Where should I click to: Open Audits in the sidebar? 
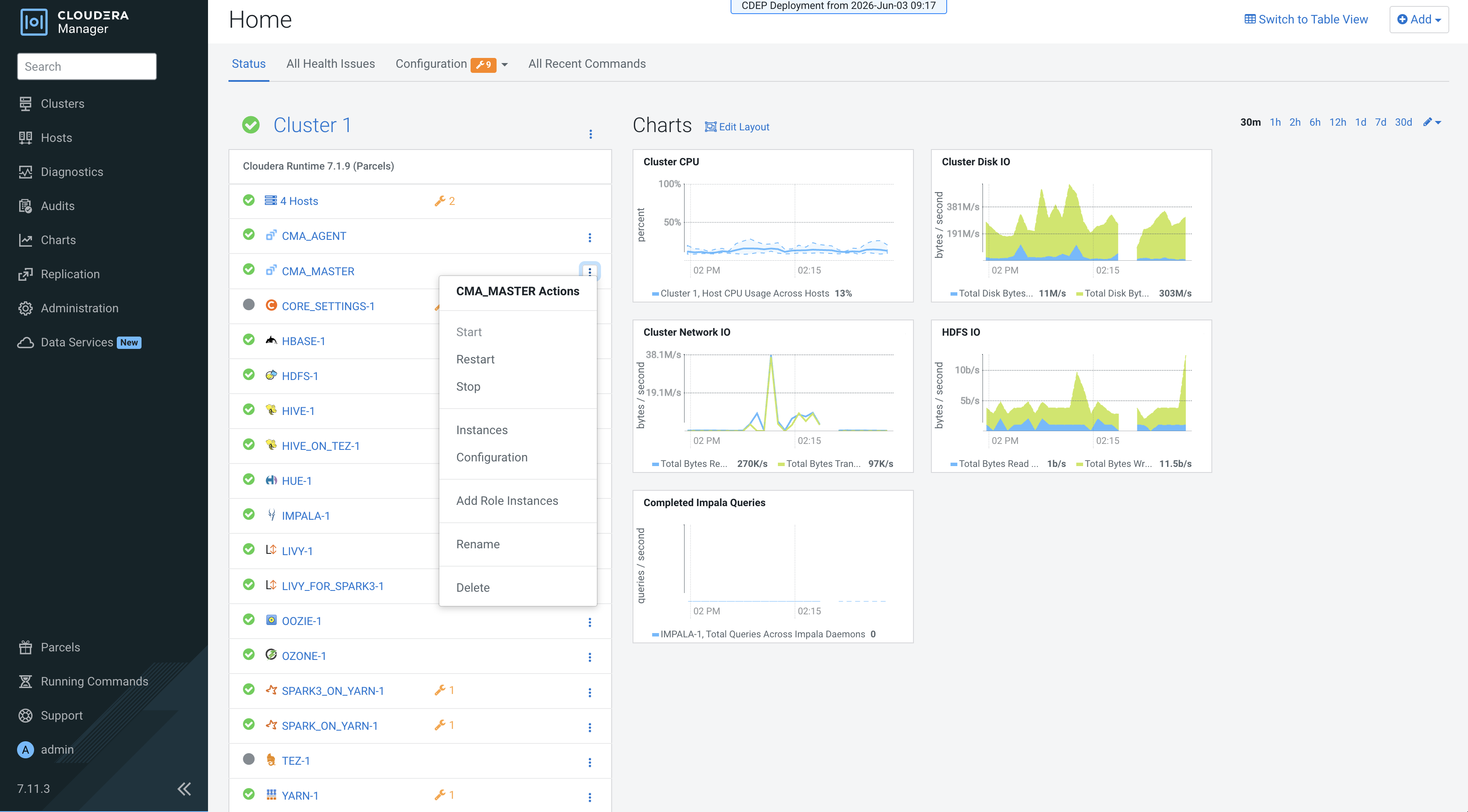[x=58, y=206]
